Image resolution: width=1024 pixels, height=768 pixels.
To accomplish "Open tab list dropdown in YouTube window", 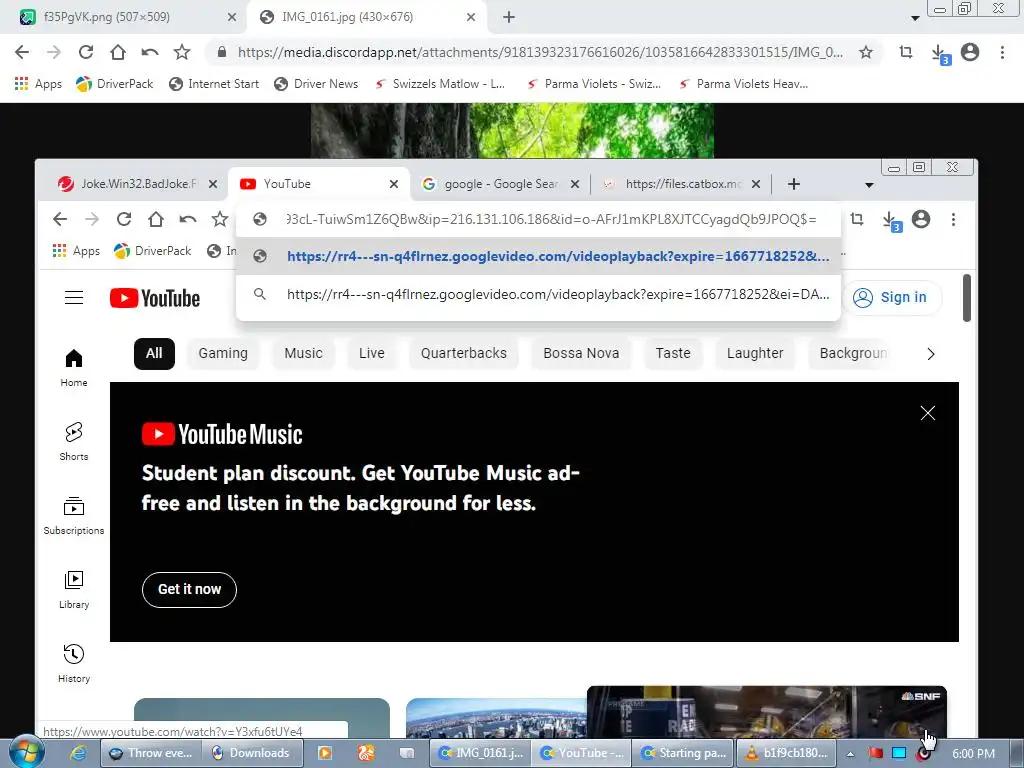I will (869, 185).
